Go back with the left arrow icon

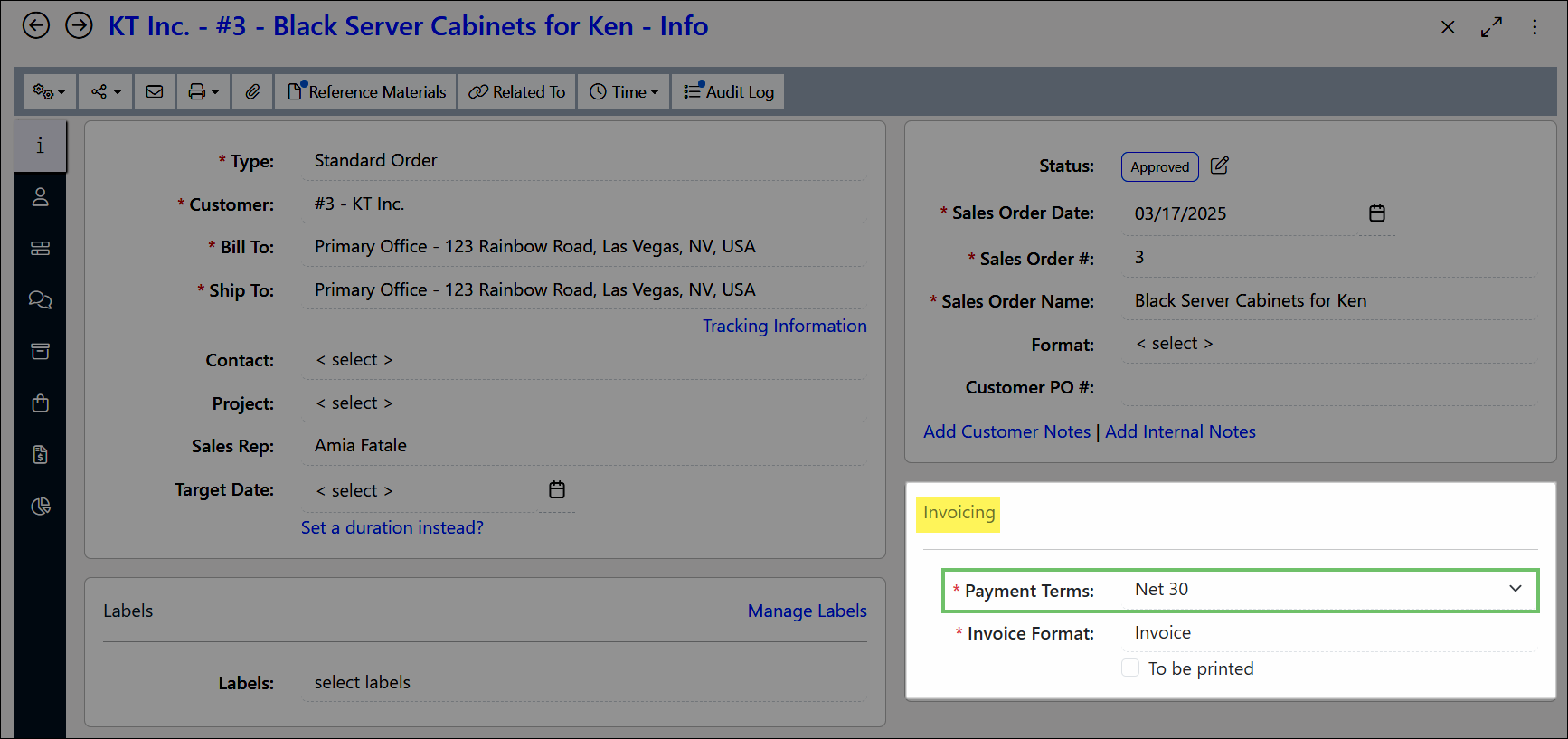tap(36, 25)
